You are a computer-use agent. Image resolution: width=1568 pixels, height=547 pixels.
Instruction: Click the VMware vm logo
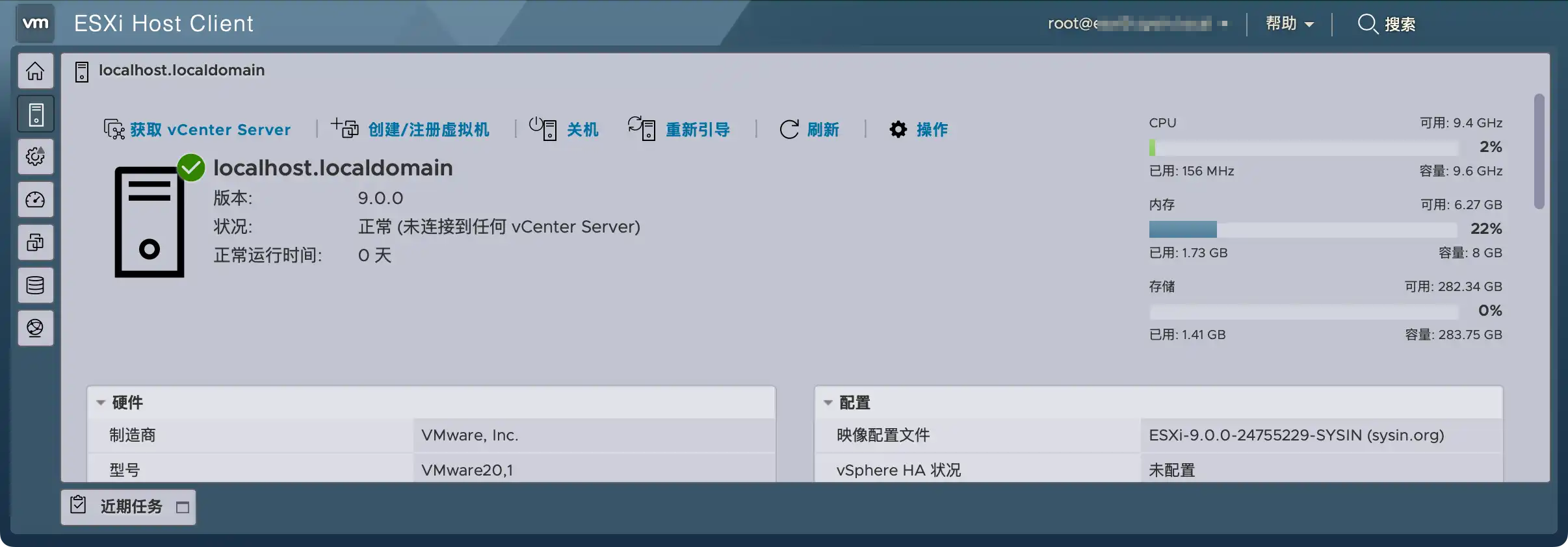pos(35,23)
